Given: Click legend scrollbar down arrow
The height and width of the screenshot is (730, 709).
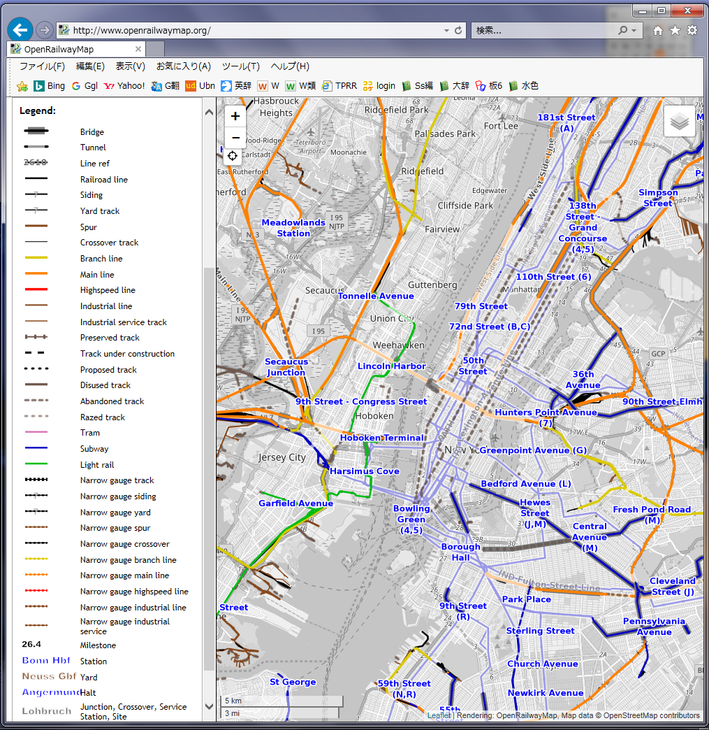Looking at the screenshot, I should coord(209,706).
